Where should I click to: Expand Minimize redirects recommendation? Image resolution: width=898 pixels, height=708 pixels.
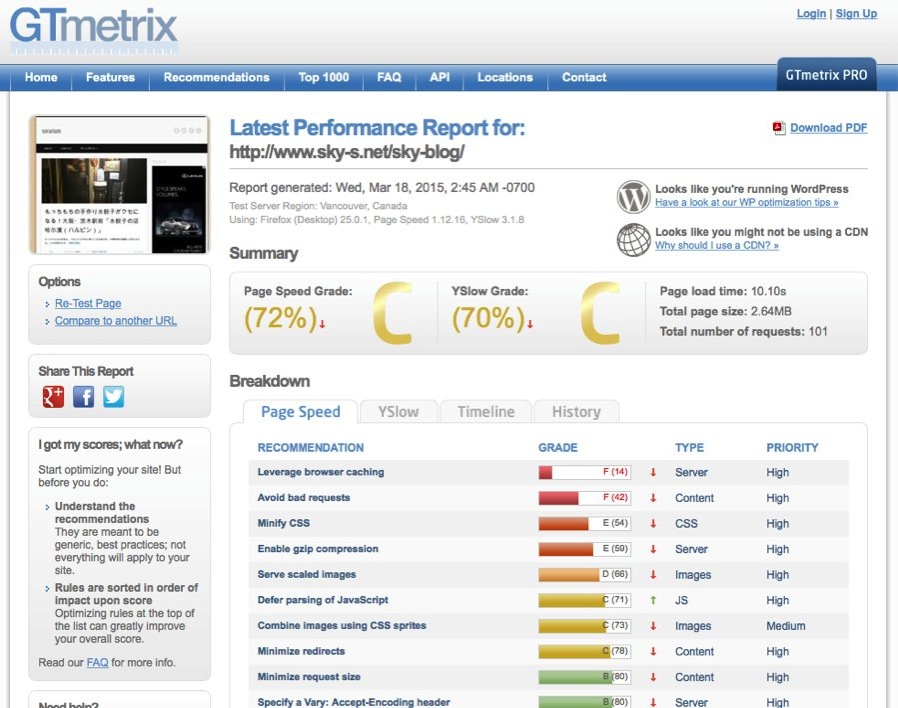coord(301,651)
